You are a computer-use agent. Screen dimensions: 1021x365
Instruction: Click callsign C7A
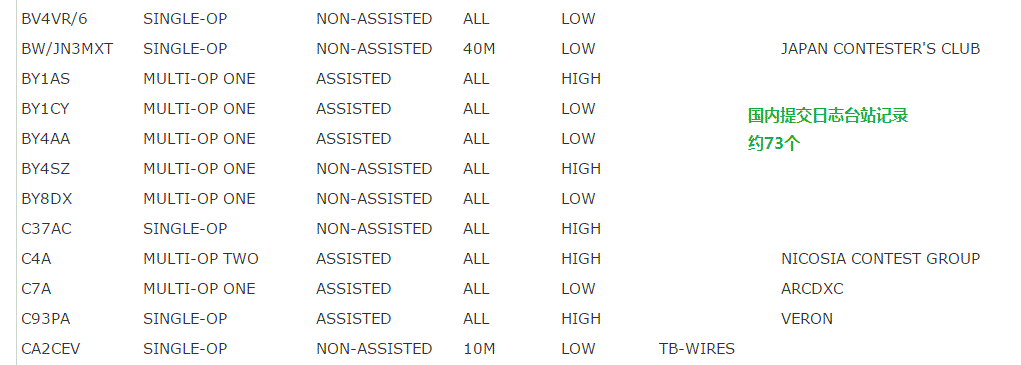[36, 288]
